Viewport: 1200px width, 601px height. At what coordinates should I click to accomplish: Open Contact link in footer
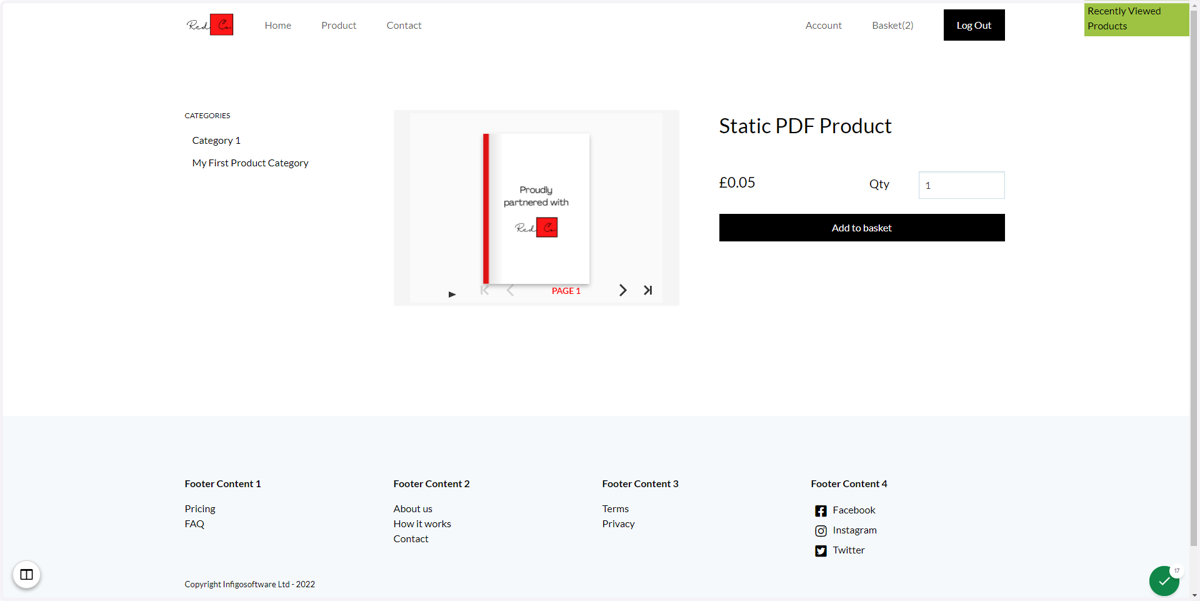[x=411, y=539]
